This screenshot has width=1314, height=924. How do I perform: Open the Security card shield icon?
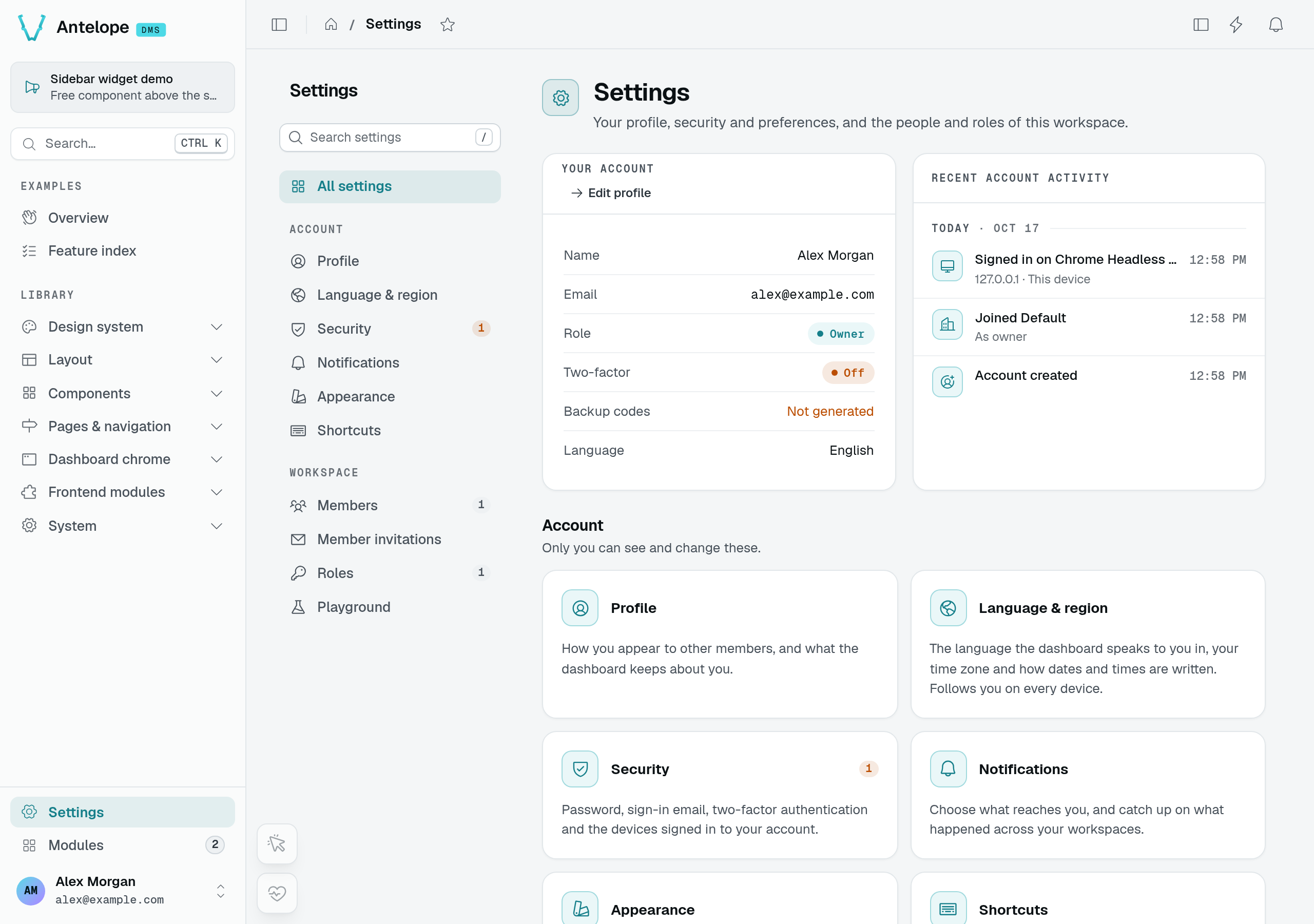click(579, 769)
